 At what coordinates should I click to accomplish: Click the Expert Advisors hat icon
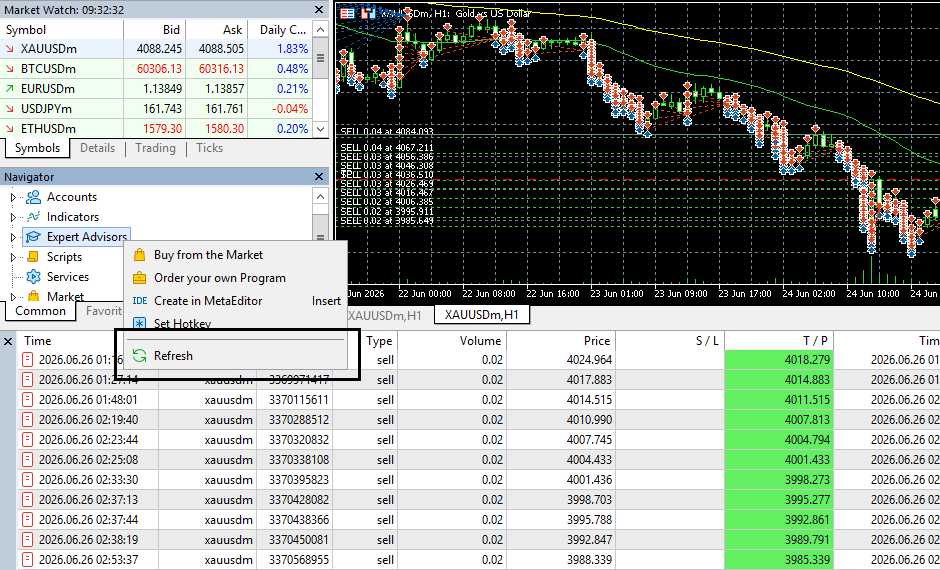tap(34, 237)
